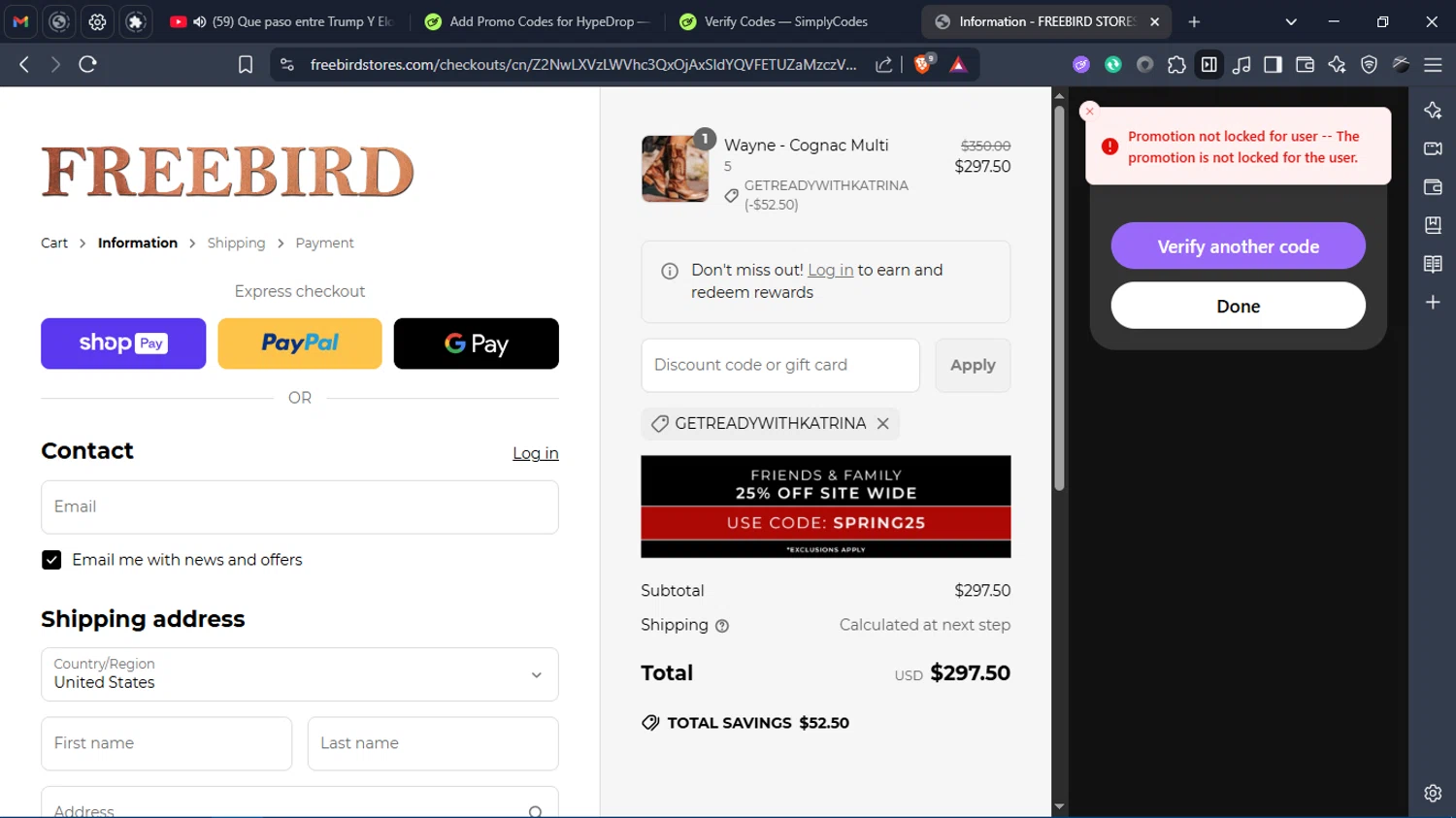This screenshot has height=818, width=1456.
Task: View site information icon in address bar
Action: (x=286, y=64)
